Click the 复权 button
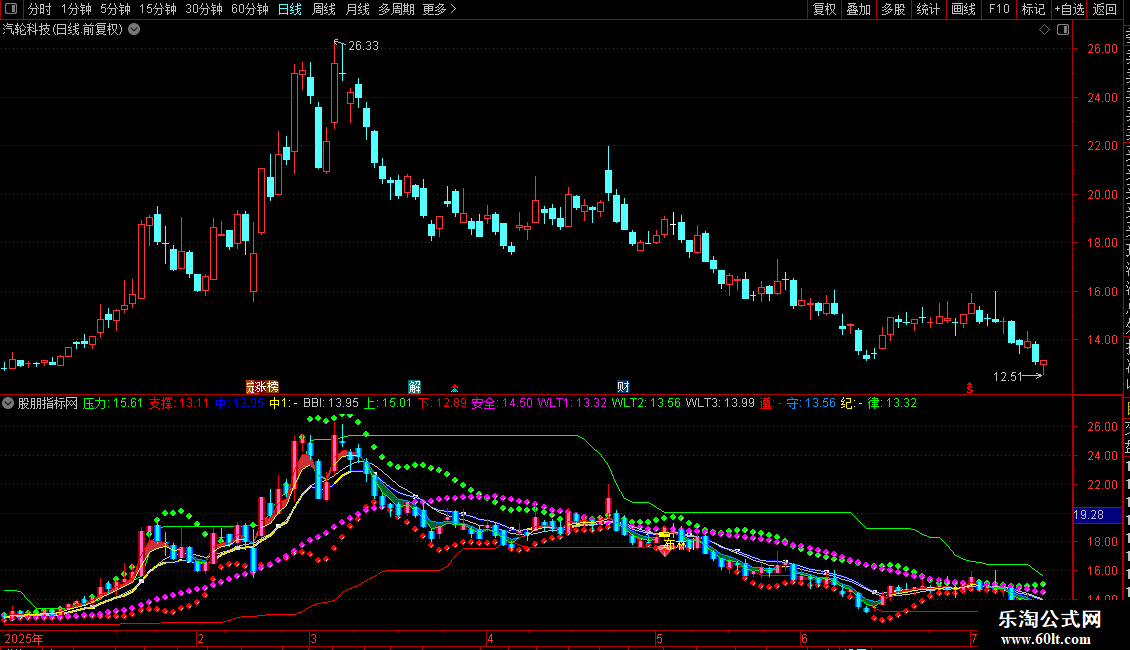The image size is (1130, 650). point(824,9)
